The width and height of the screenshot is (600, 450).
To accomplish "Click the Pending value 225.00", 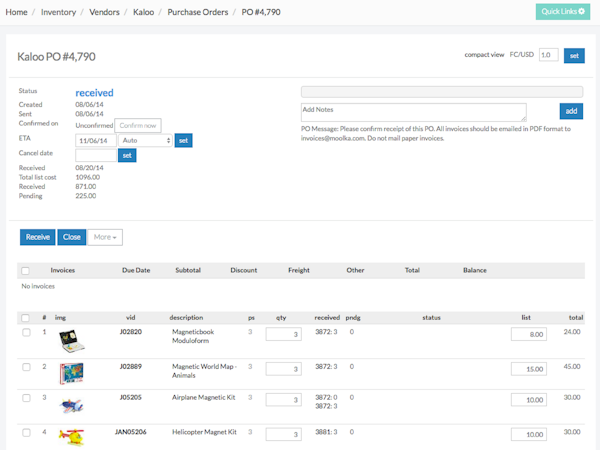I will 86,196.
